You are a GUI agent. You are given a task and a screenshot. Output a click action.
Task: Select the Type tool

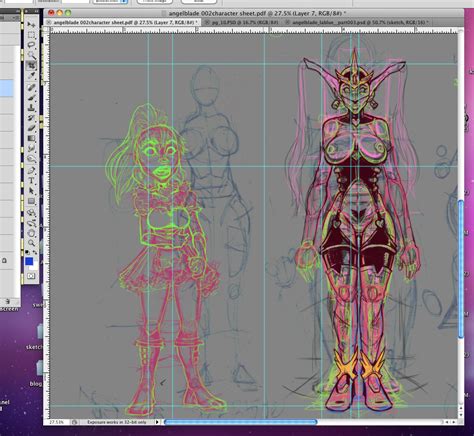click(31, 181)
